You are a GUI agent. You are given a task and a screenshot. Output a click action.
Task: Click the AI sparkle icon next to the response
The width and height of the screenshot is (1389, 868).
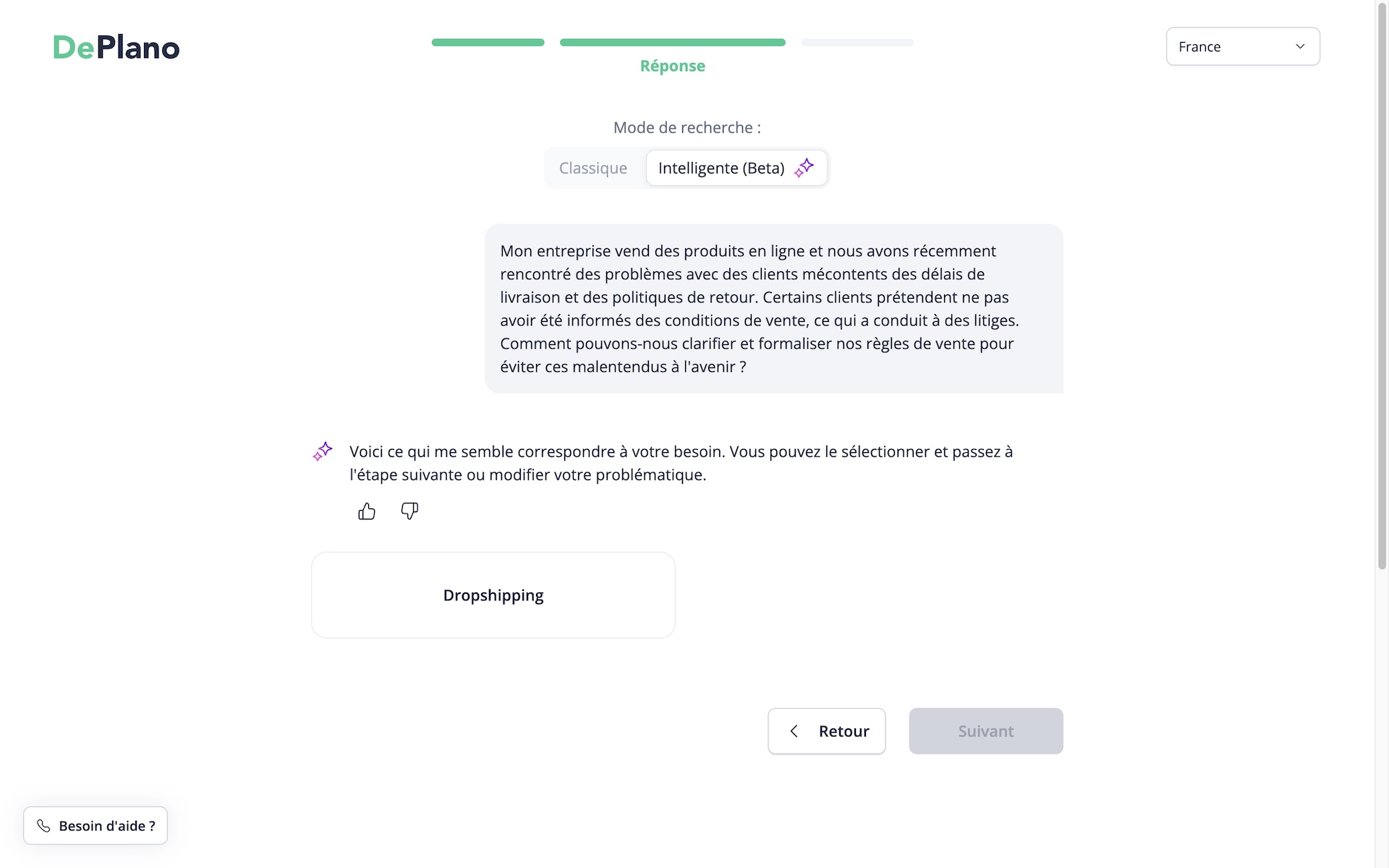[x=323, y=451]
